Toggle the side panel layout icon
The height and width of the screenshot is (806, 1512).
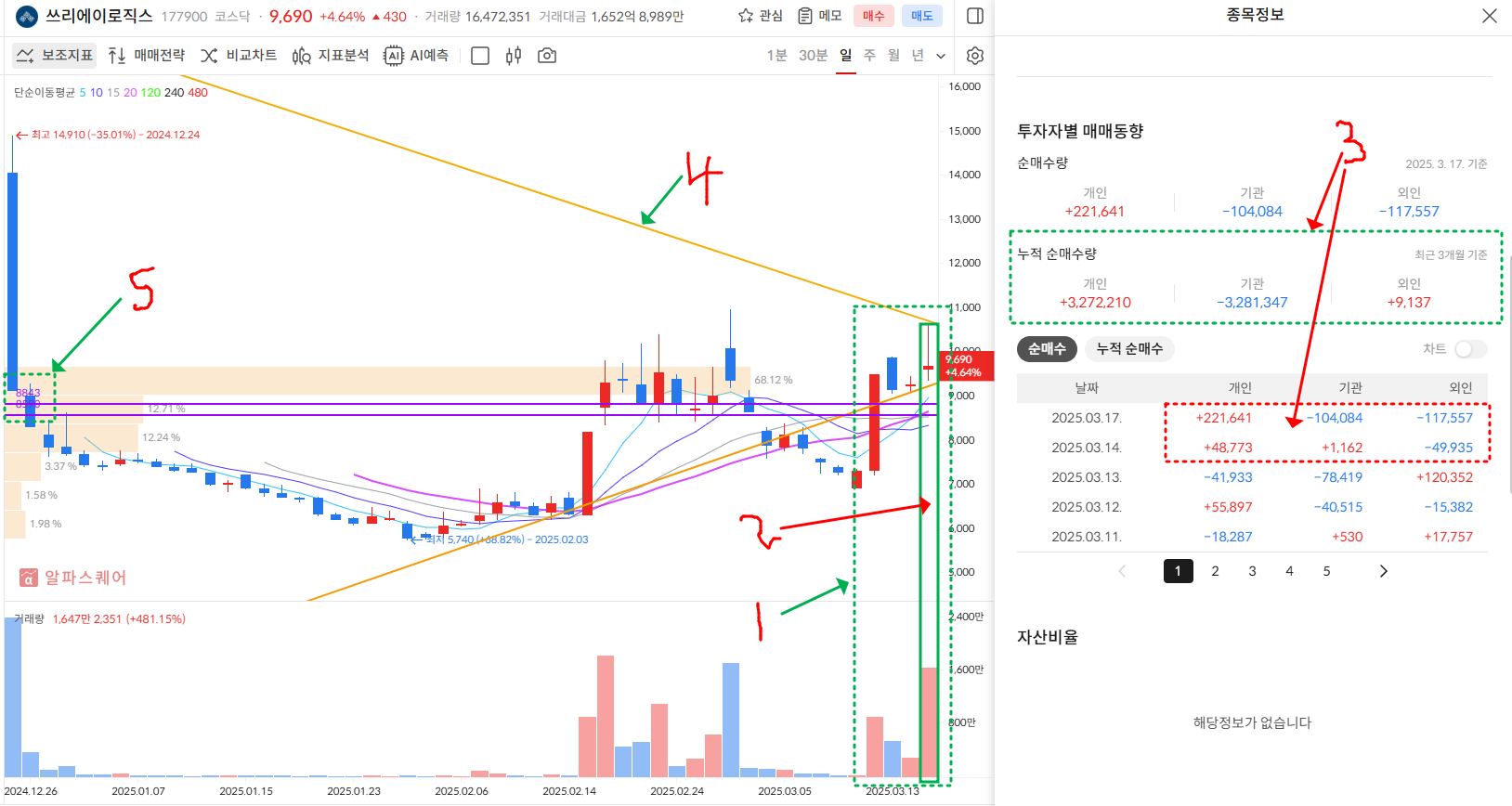[975, 16]
